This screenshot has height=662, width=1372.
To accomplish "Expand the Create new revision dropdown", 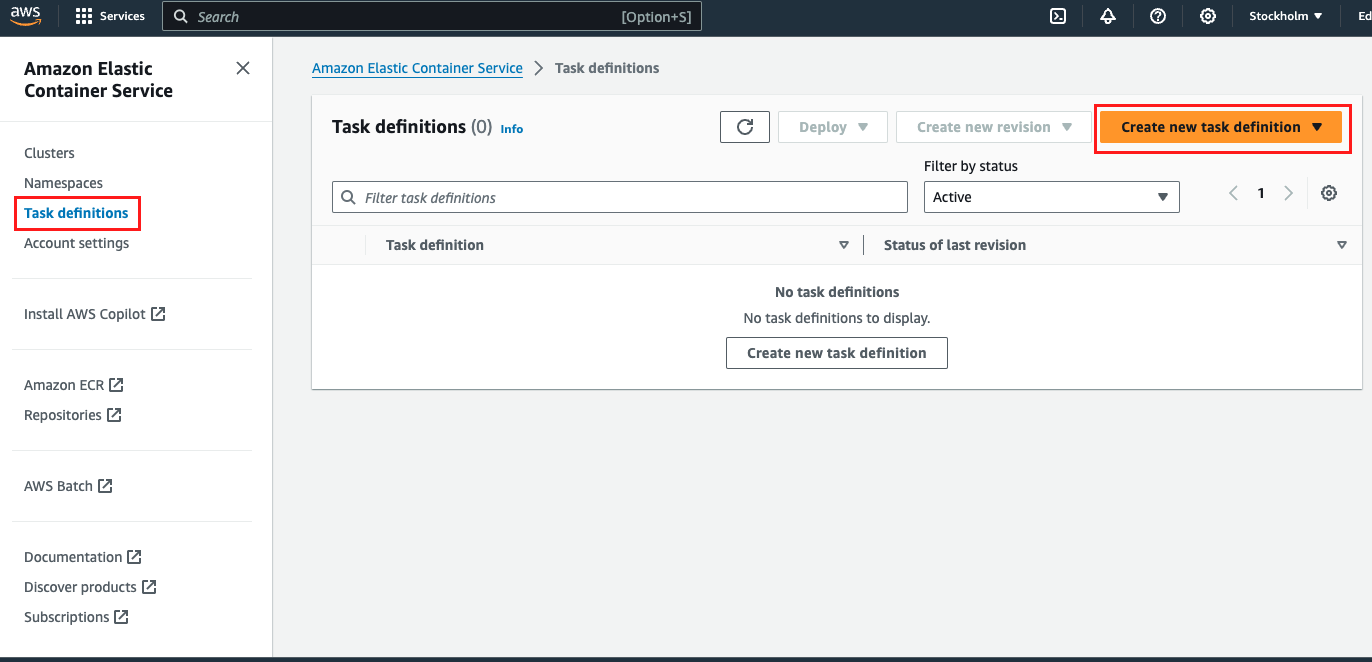I will click(x=994, y=127).
